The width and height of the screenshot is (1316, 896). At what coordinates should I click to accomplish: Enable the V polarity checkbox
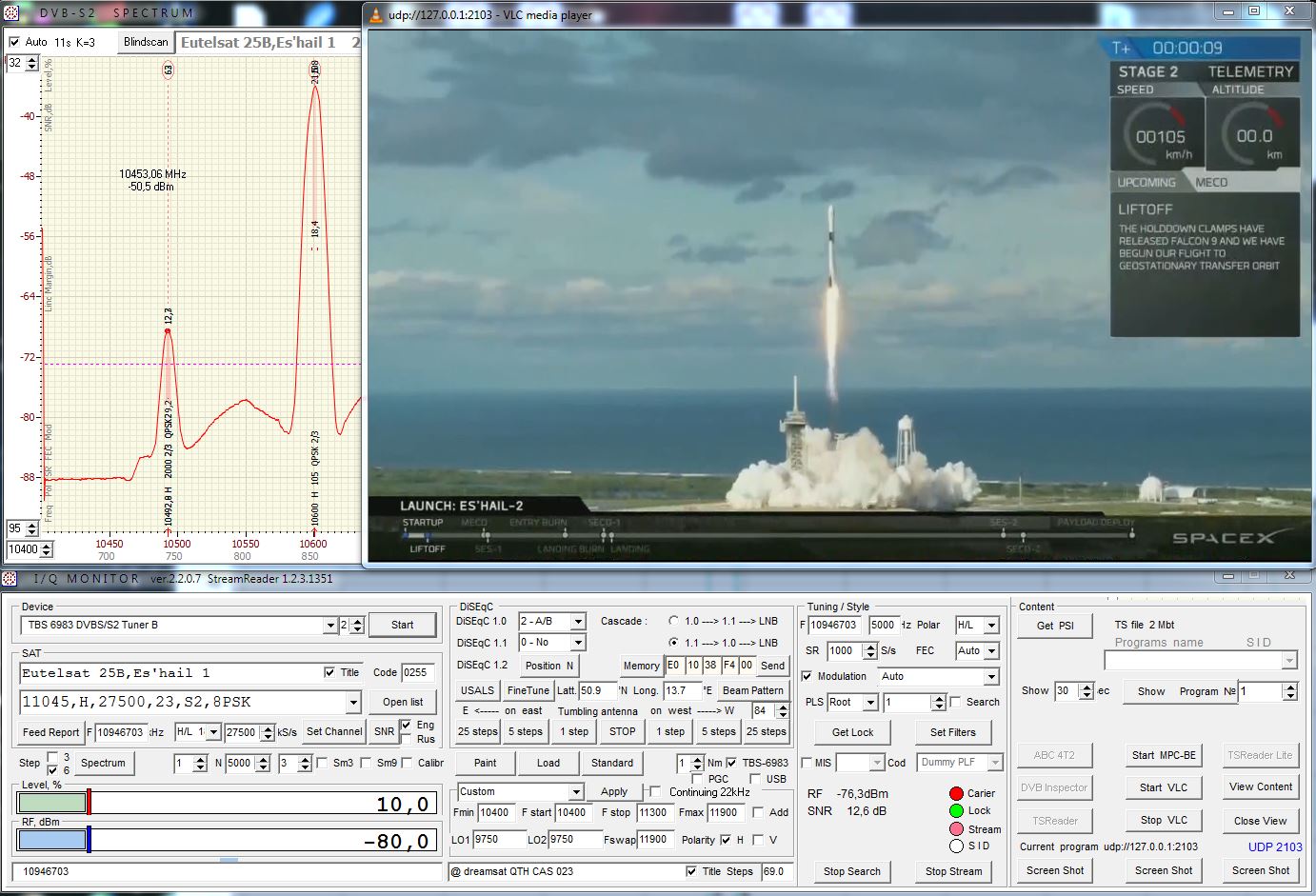[758, 840]
